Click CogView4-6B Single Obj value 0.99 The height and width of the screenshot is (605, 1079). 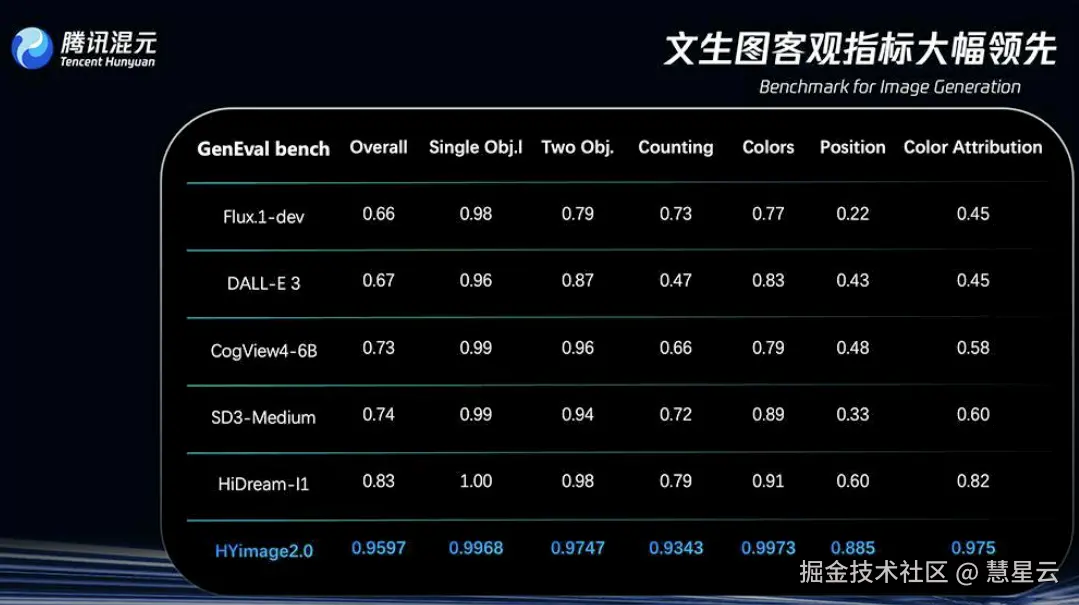click(x=476, y=348)
